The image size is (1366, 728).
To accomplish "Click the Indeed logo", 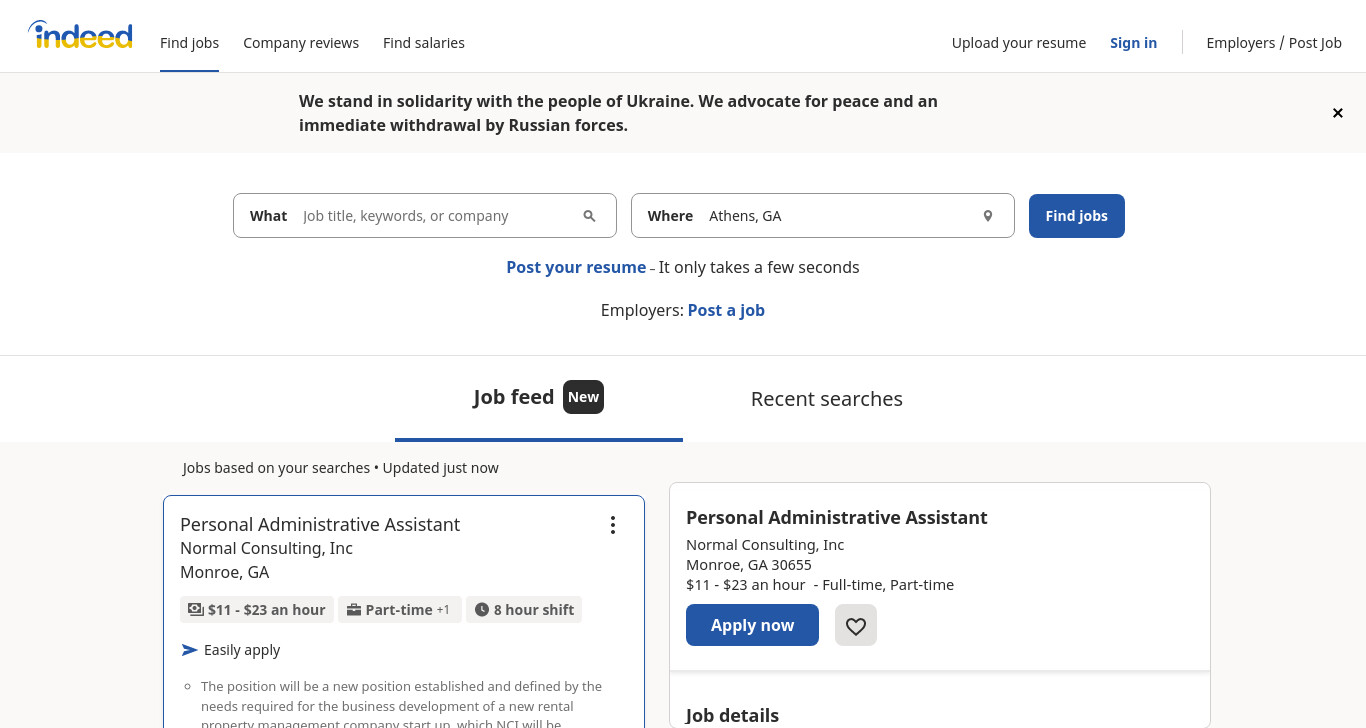I will [x=80, y=35].
